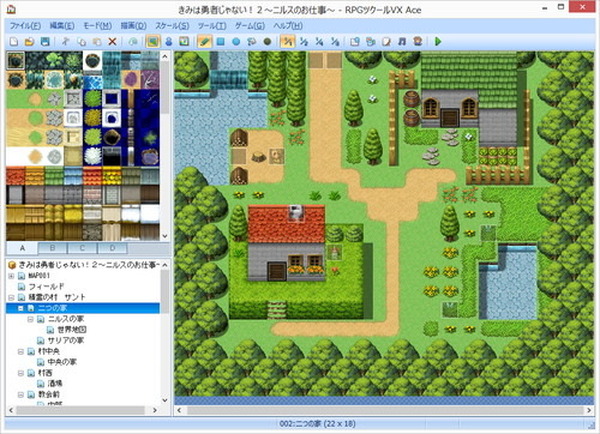Open the ツール(T) menu
600x434 pixels.
[212, 26]
